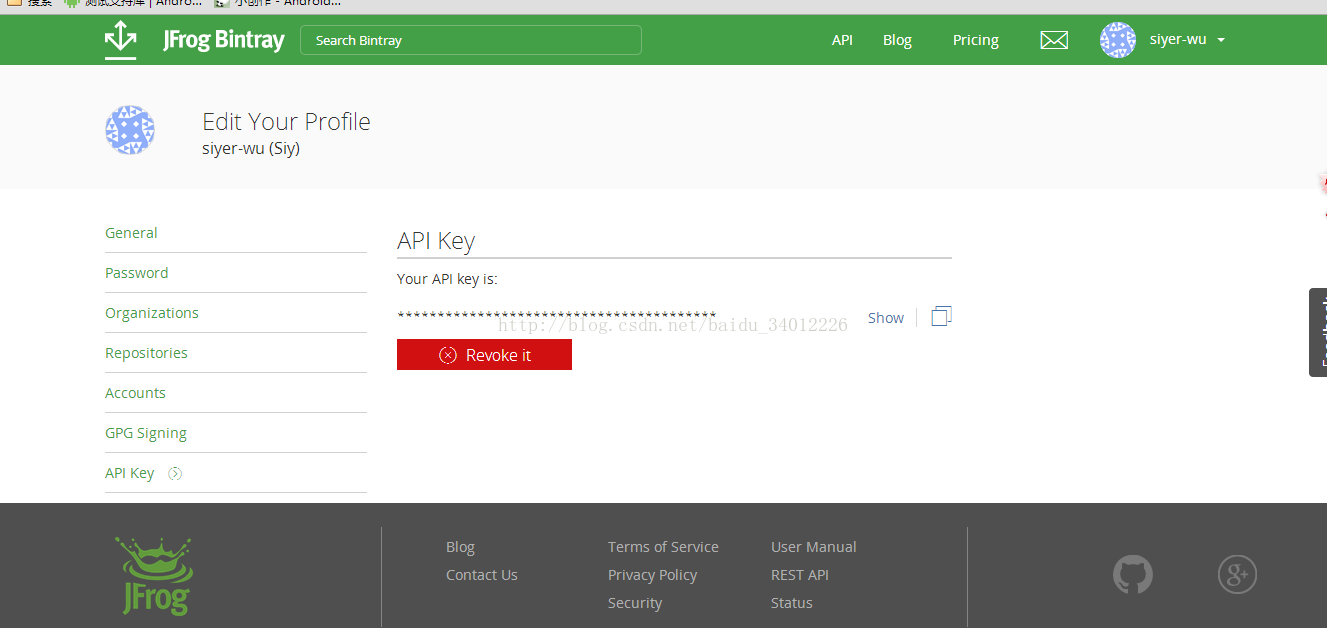Click the Android bookmark icon in bookmarks bar
The height and width of the screenshot is (628, 1327).
coord(71,3)
